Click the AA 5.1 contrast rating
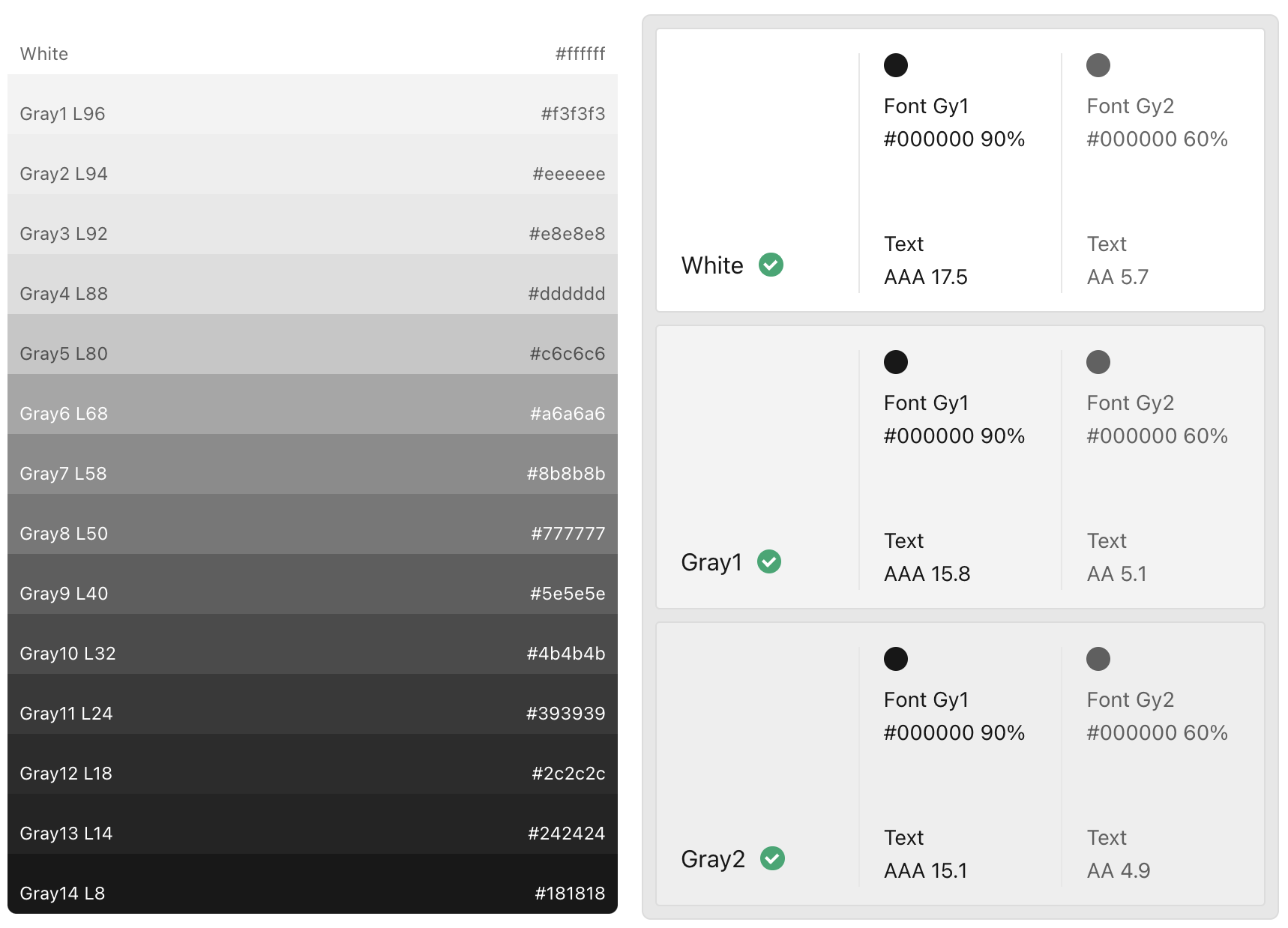 pyautogui.click(x=1117, y=574)
